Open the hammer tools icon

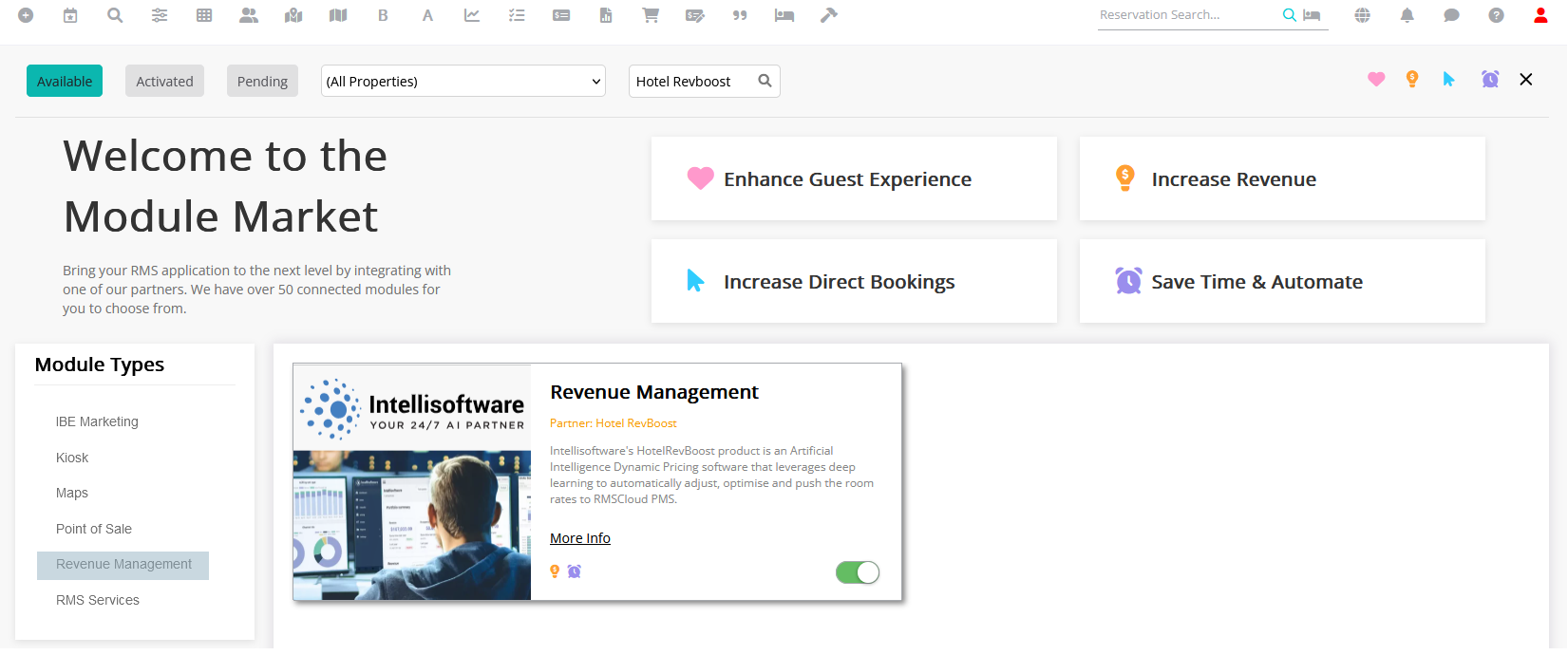tap(829, 15)
